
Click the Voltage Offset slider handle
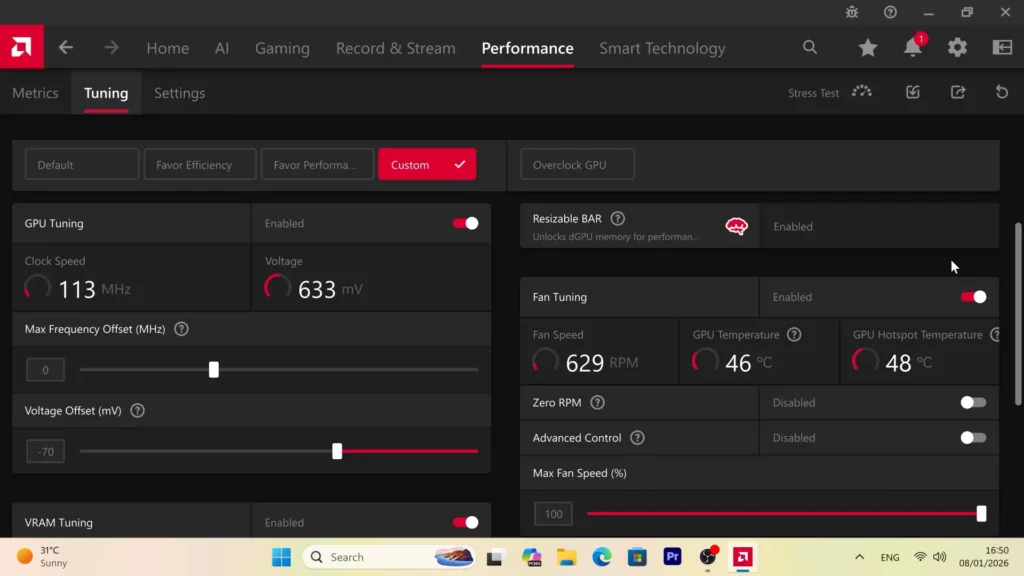[337, 451]
